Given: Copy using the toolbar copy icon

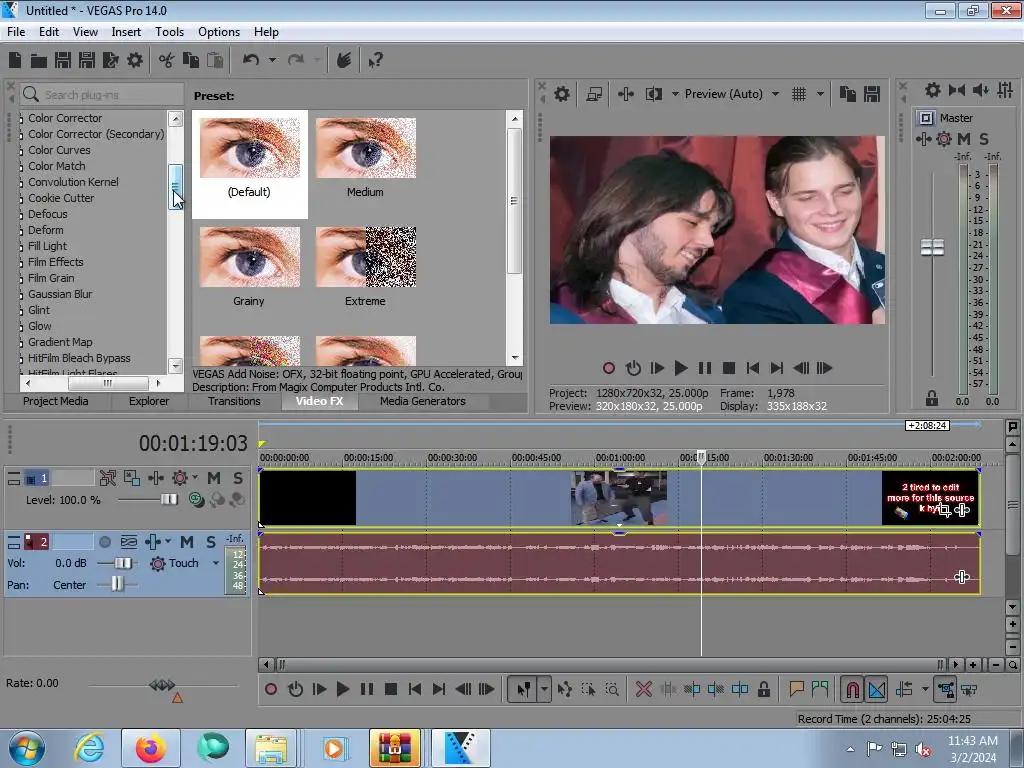Looking at the screenshot, I should click(191, 60).
